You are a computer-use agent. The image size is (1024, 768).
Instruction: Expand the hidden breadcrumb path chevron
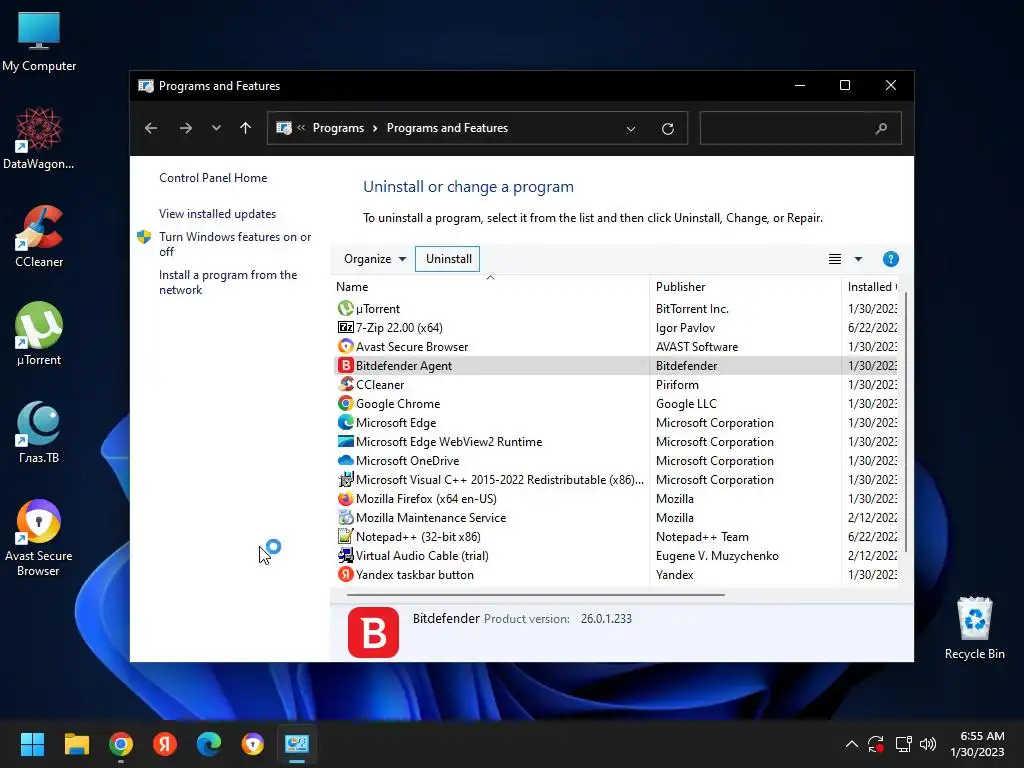pos(301,128)
